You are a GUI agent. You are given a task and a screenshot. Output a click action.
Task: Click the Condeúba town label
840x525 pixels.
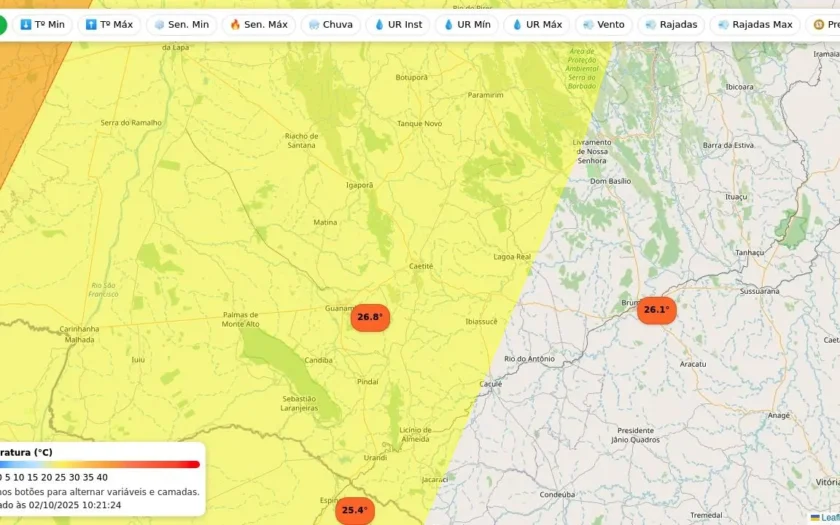(x=557, y=494)
